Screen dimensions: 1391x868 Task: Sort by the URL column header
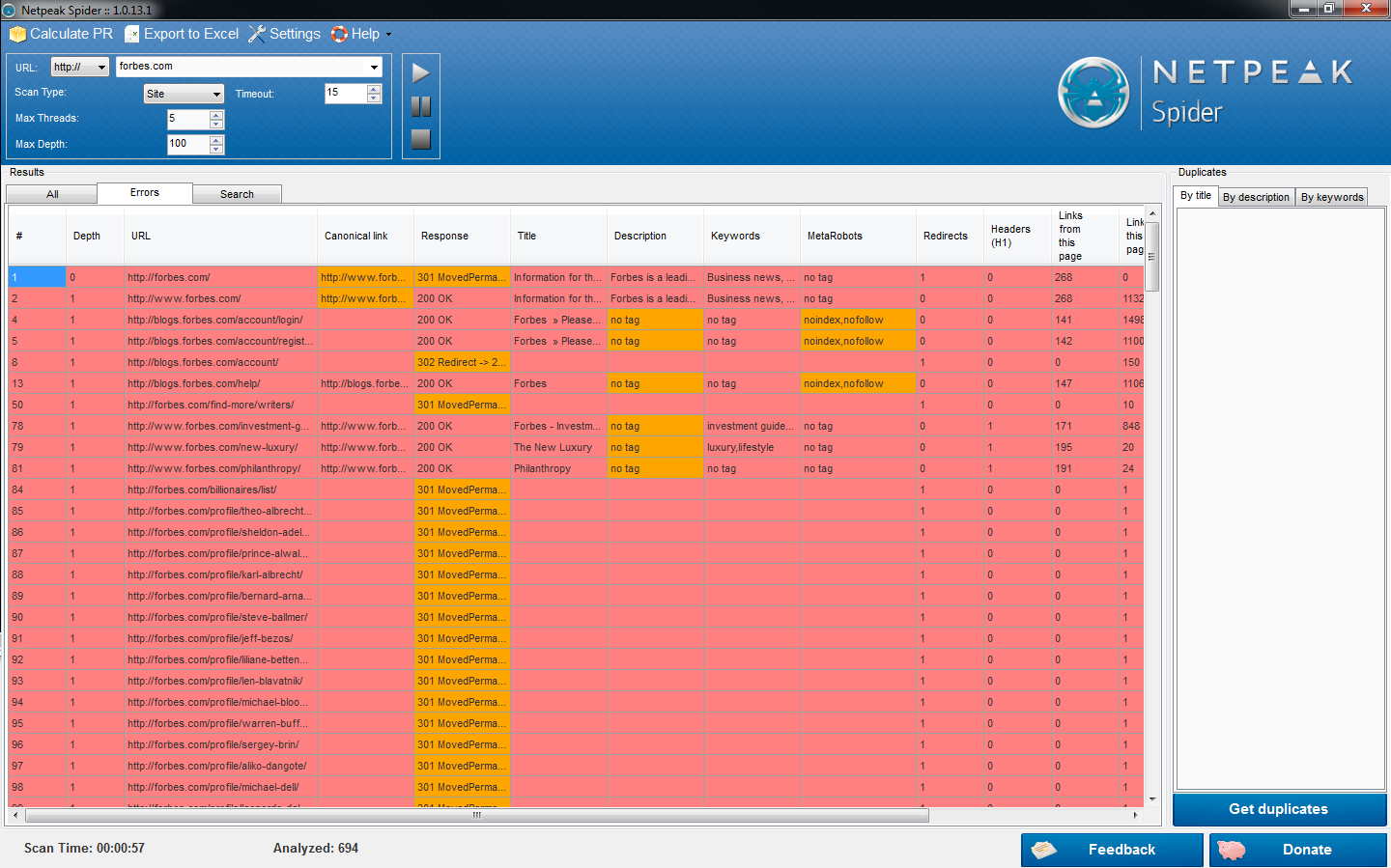(x=220, y=236)
